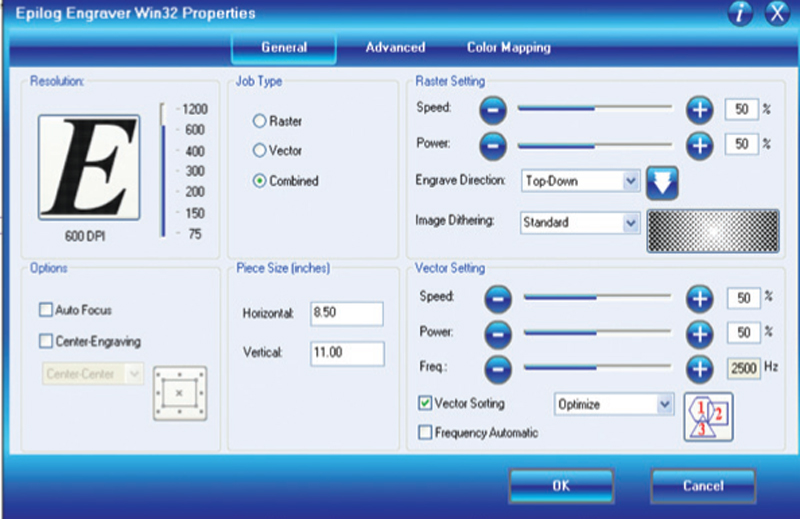Screen dimensions: 800x519
Task: Decrease Raster Power with minus button
Action: [493, 145]
